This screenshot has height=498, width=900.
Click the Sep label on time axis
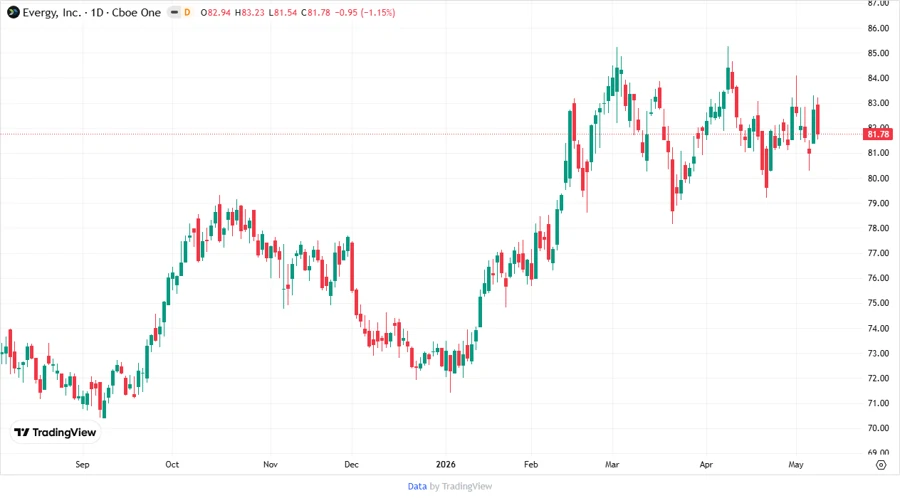[82, 464]
